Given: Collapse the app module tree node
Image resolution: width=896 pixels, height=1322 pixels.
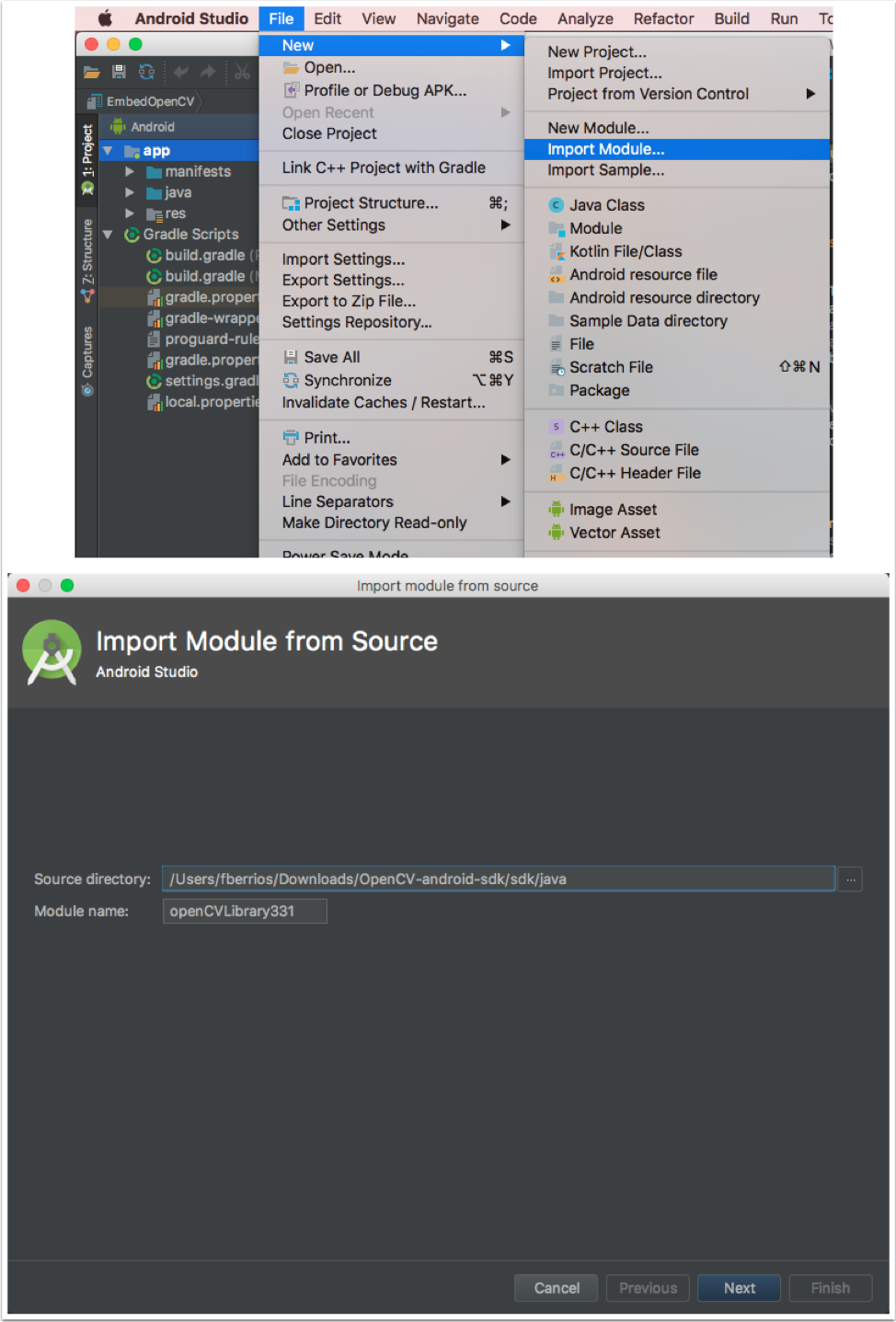Looking at the screenshot, I should tap(108, 151).
